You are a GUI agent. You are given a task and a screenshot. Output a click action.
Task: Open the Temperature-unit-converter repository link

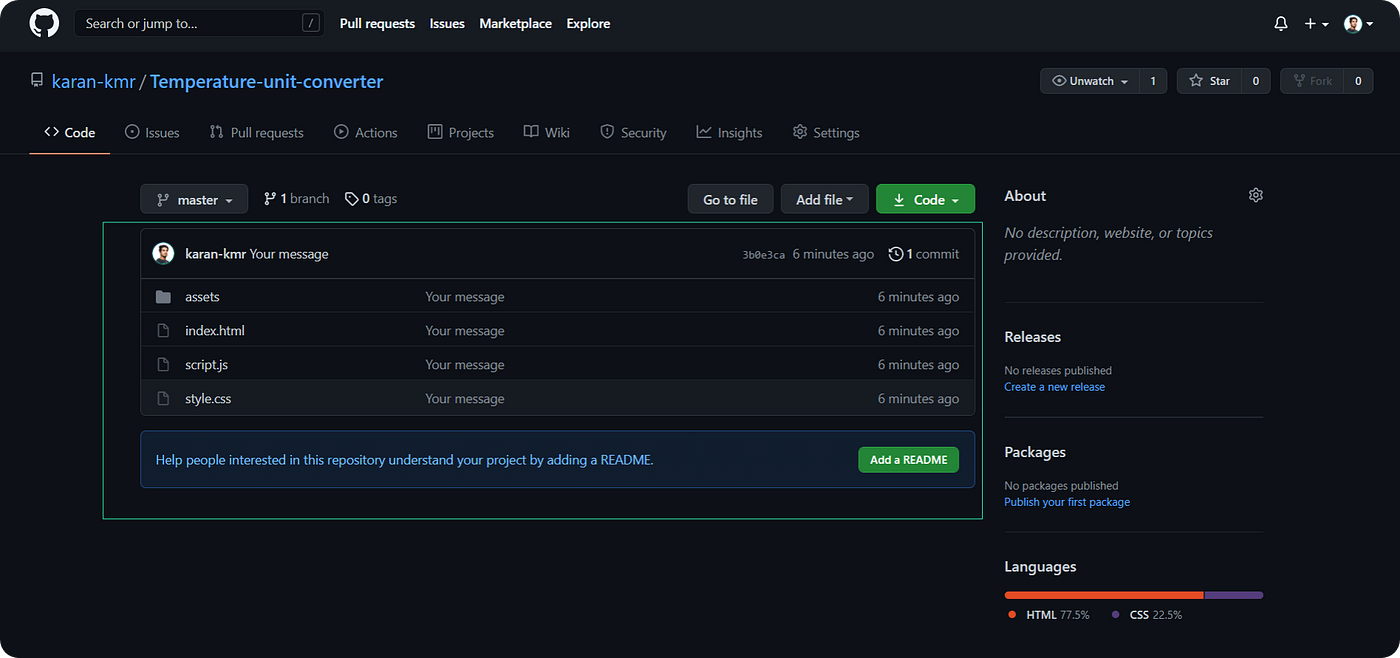point(267,81)
